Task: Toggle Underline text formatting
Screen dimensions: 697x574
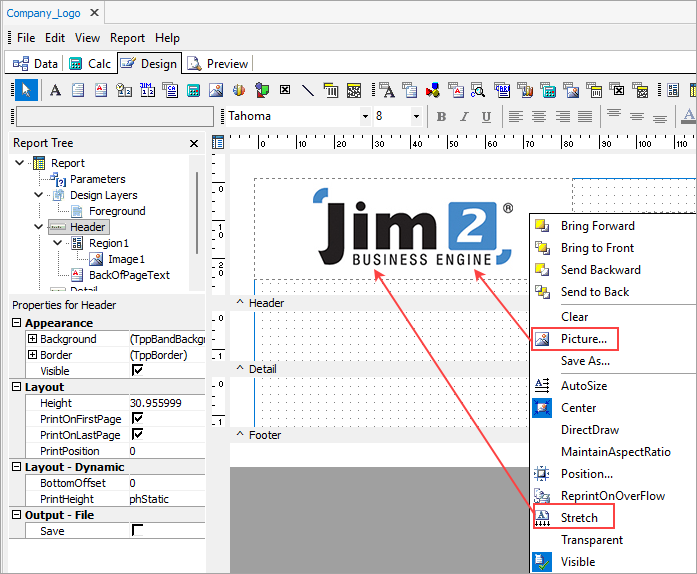Action: (x=487, y=116)
